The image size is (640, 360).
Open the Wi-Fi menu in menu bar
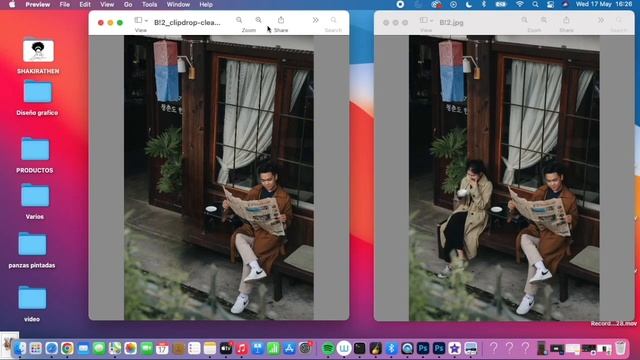[x=519, y=4]
